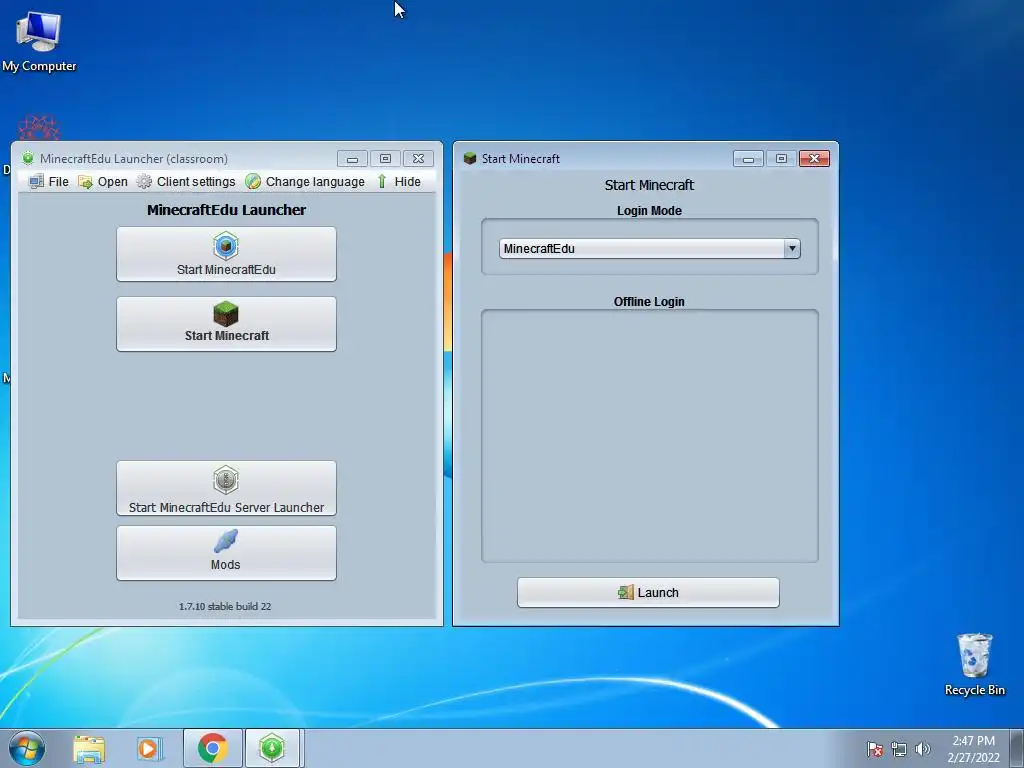This screenshot has width=1024, height=768.
Task: Open Recycle Bin desktop icon
Action: 974,665
